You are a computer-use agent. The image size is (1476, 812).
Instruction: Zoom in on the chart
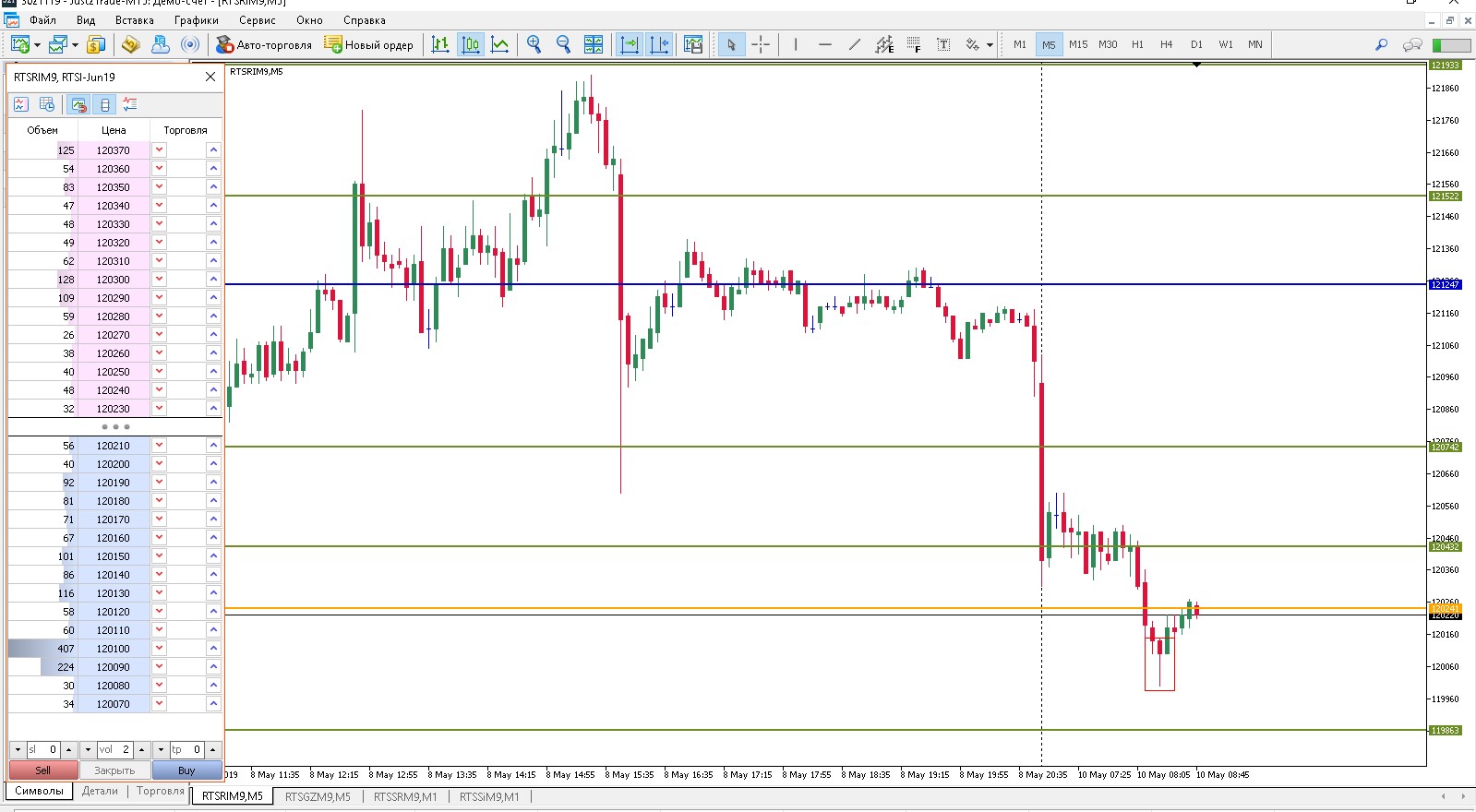pyautogui.click(x=534, y=44)
